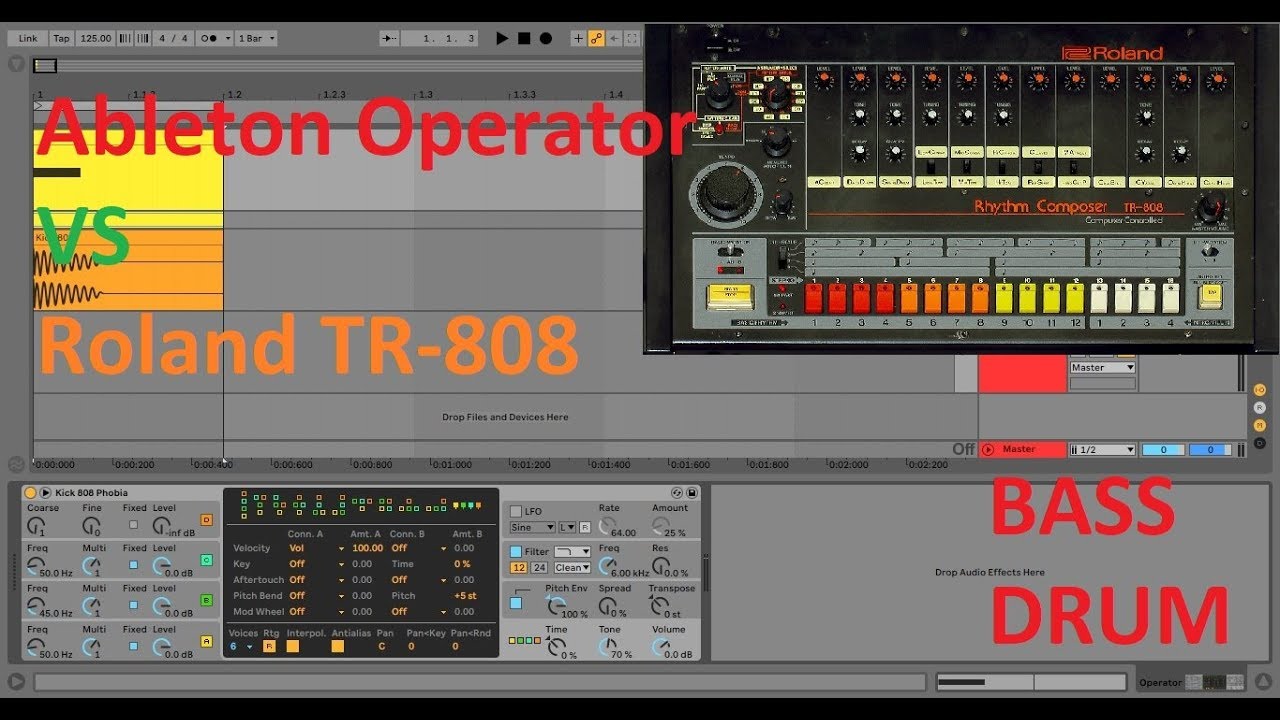Click the 4 / 4 time signature field
The width and height of the screenshot is (1280, 720).
point(173,38)
